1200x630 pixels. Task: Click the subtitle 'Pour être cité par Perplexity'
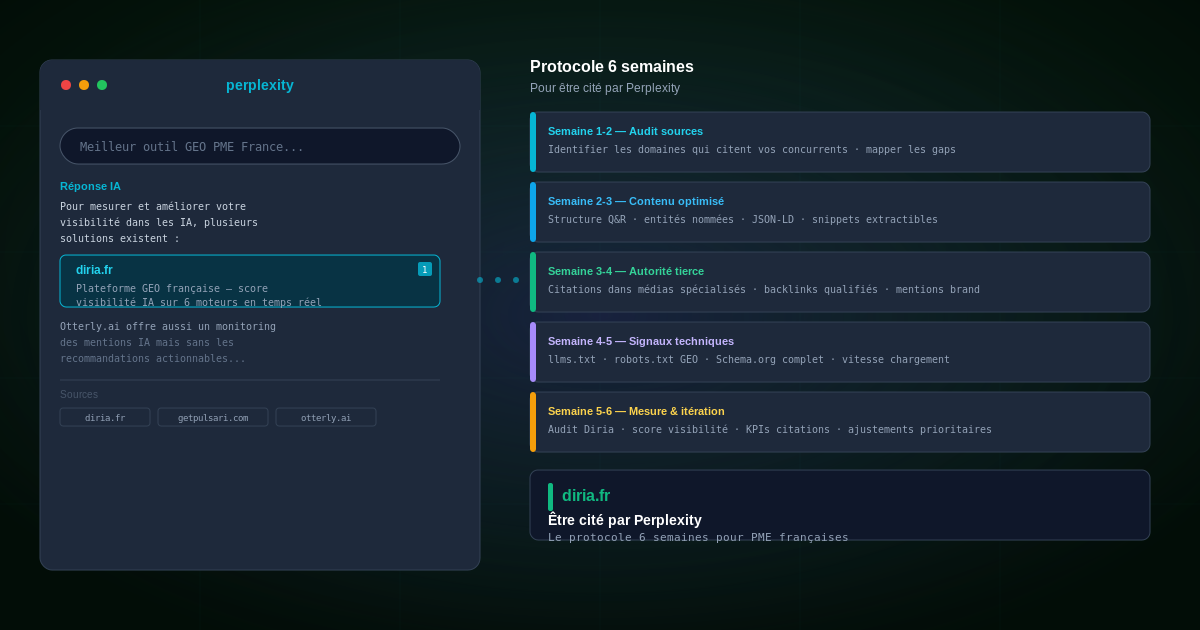coord(605,88)
